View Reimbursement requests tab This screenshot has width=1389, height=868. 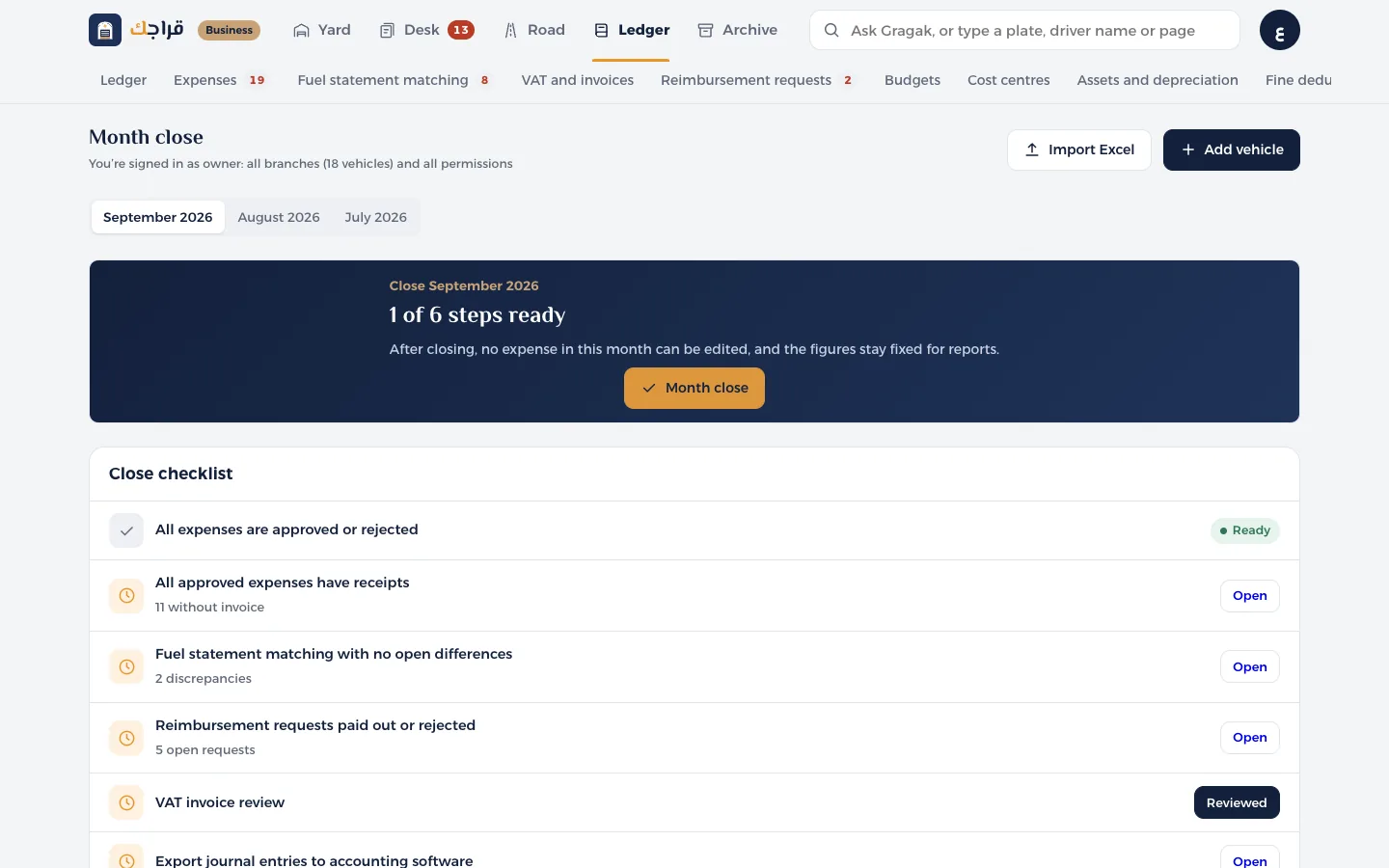point(757,80)
